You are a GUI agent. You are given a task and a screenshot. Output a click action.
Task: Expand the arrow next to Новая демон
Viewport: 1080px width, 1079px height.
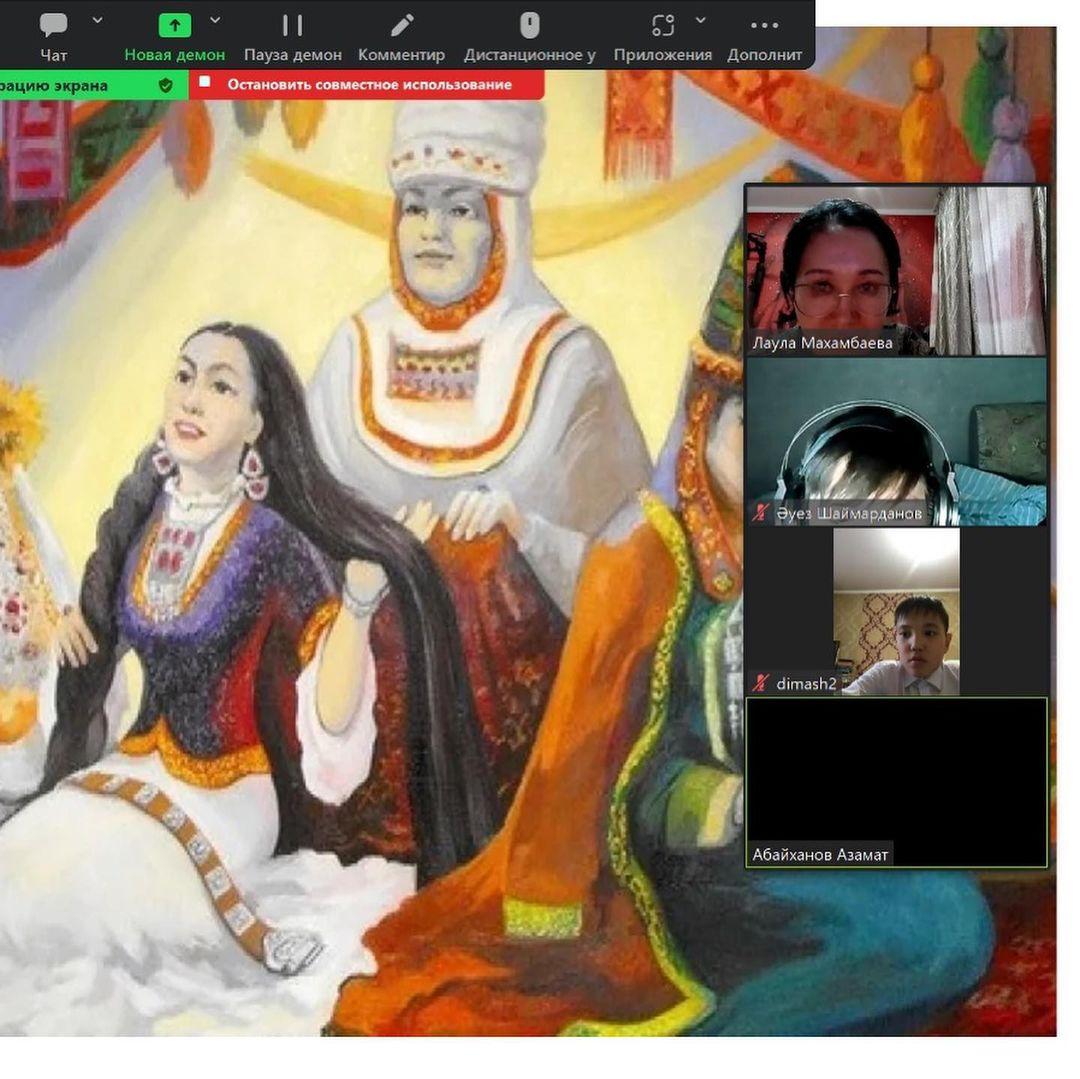(x=216, y=21)
